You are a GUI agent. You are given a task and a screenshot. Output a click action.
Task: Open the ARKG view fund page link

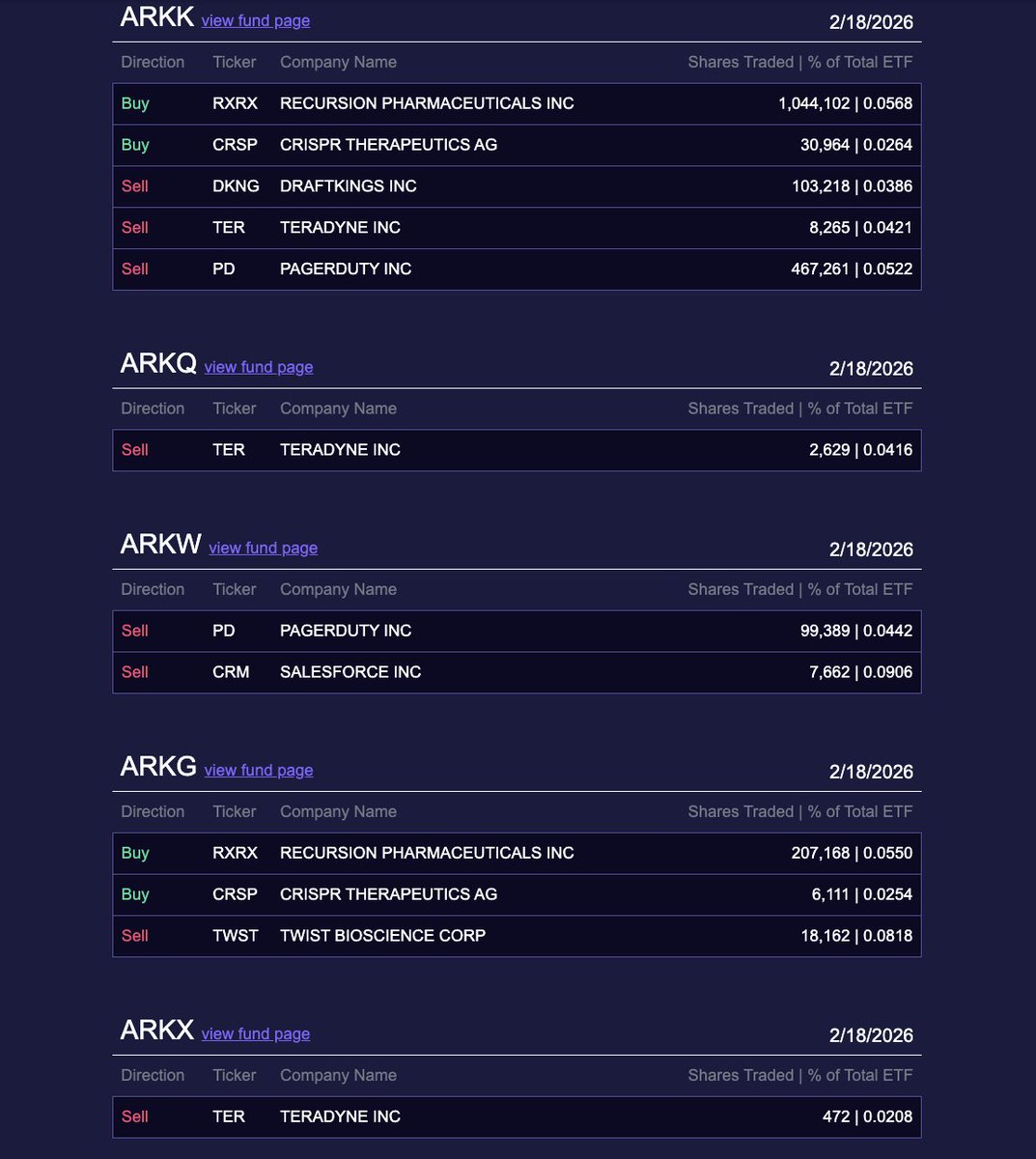click(258, 770)
